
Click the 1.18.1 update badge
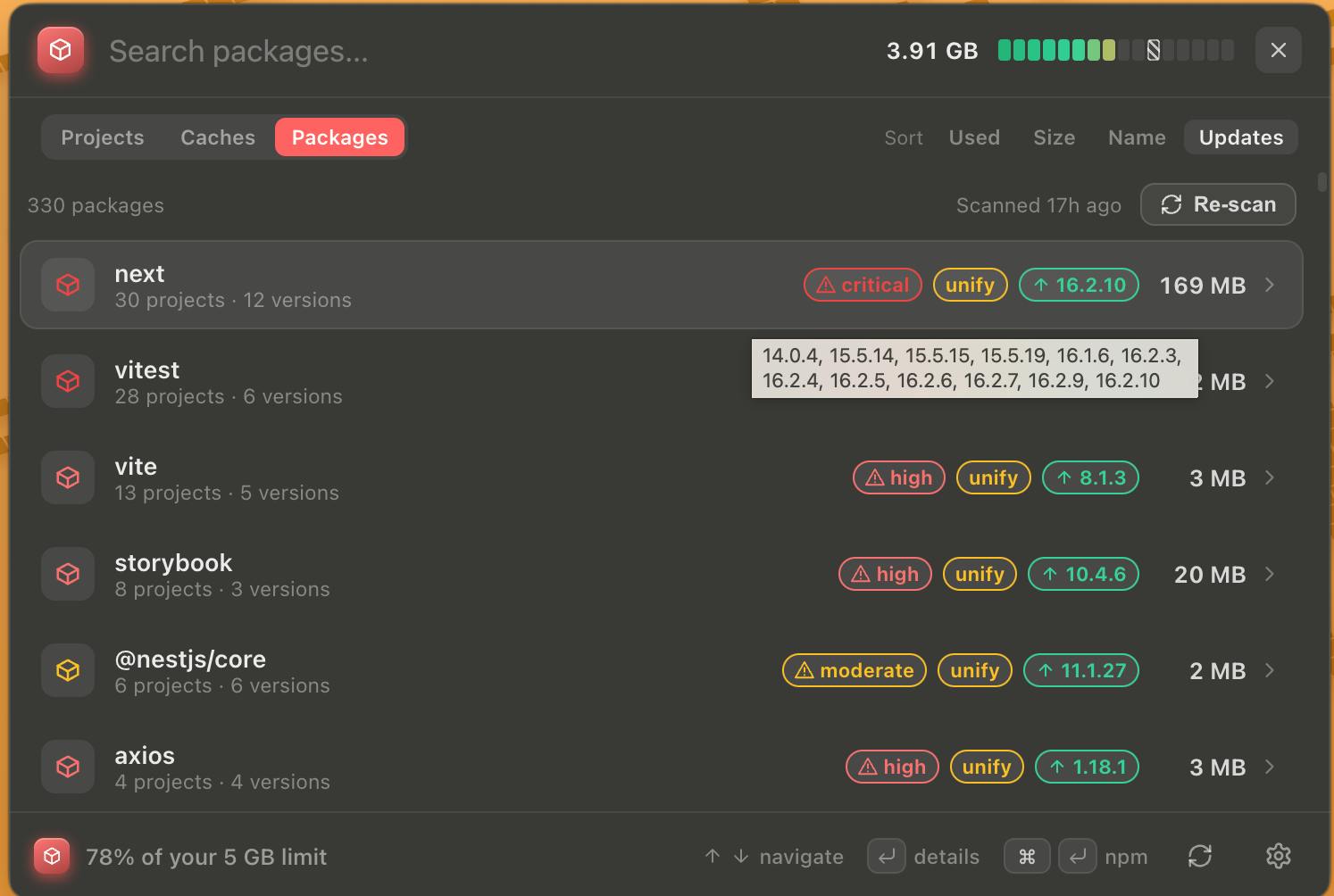tap(1087, 767)
